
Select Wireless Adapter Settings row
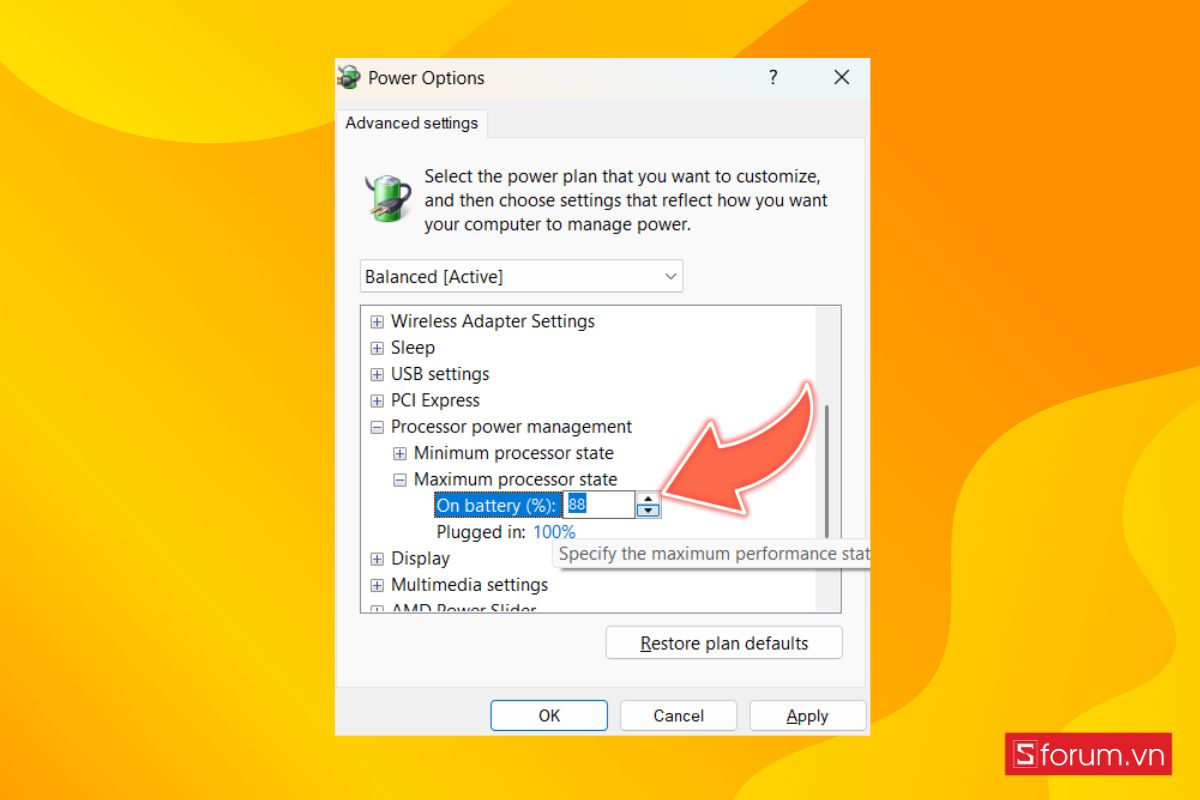(x=493, y=321)
